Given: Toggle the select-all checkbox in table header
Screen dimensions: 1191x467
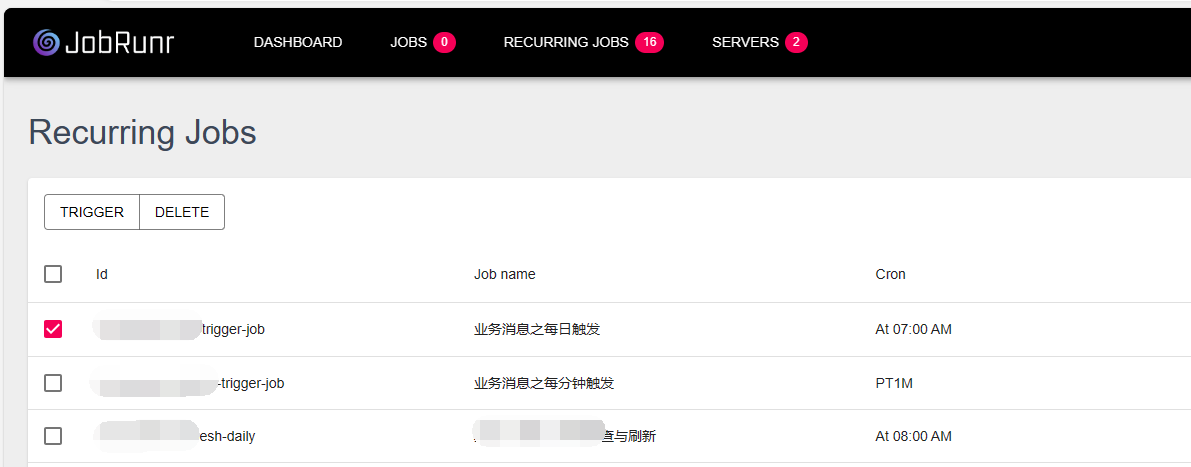Looking at the screenshot, I should 53,274.
